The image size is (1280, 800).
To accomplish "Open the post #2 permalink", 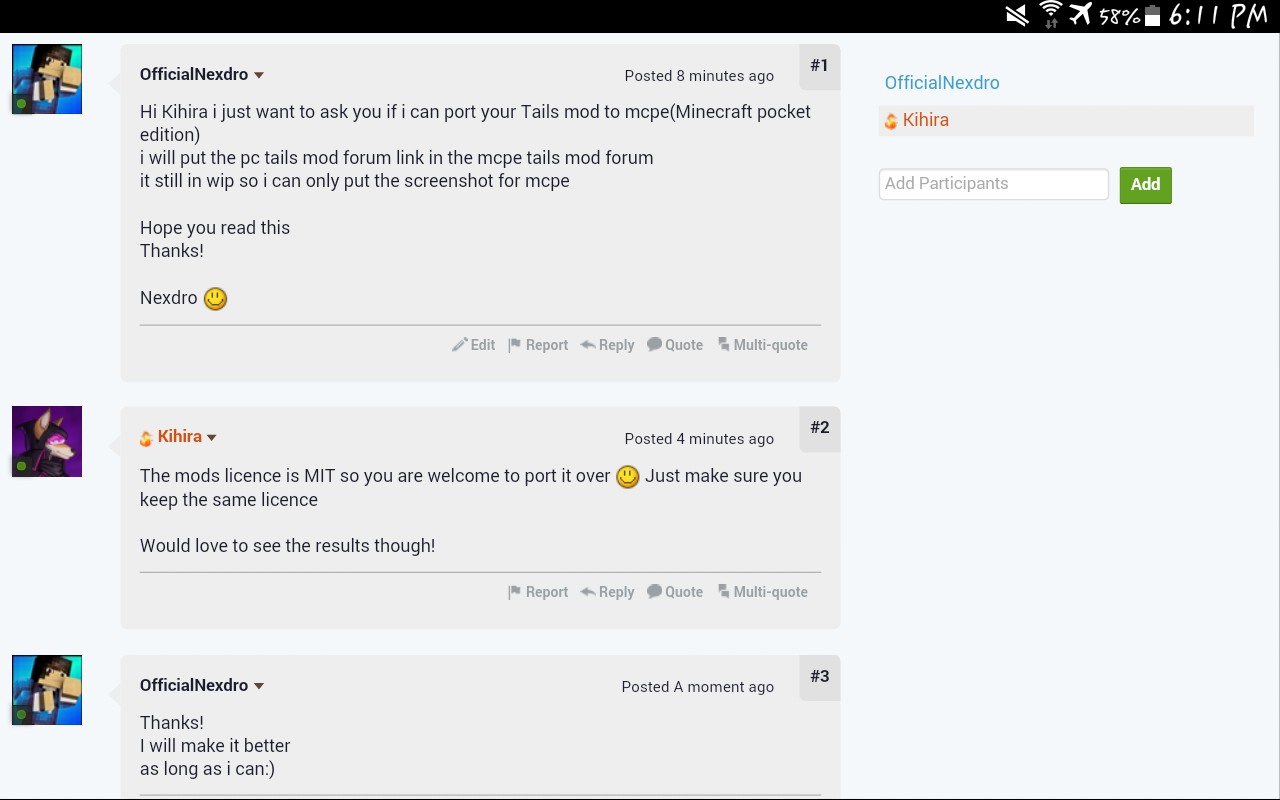I will [x=819, y=428].
